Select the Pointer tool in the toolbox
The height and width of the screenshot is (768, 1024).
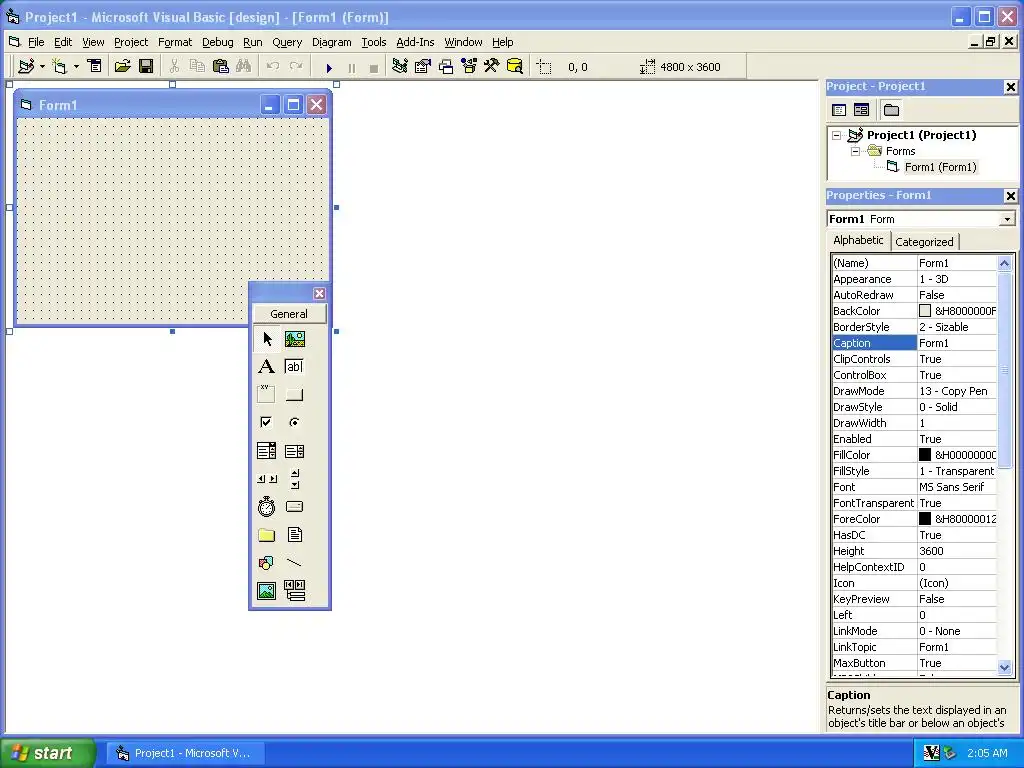point(266,339)
